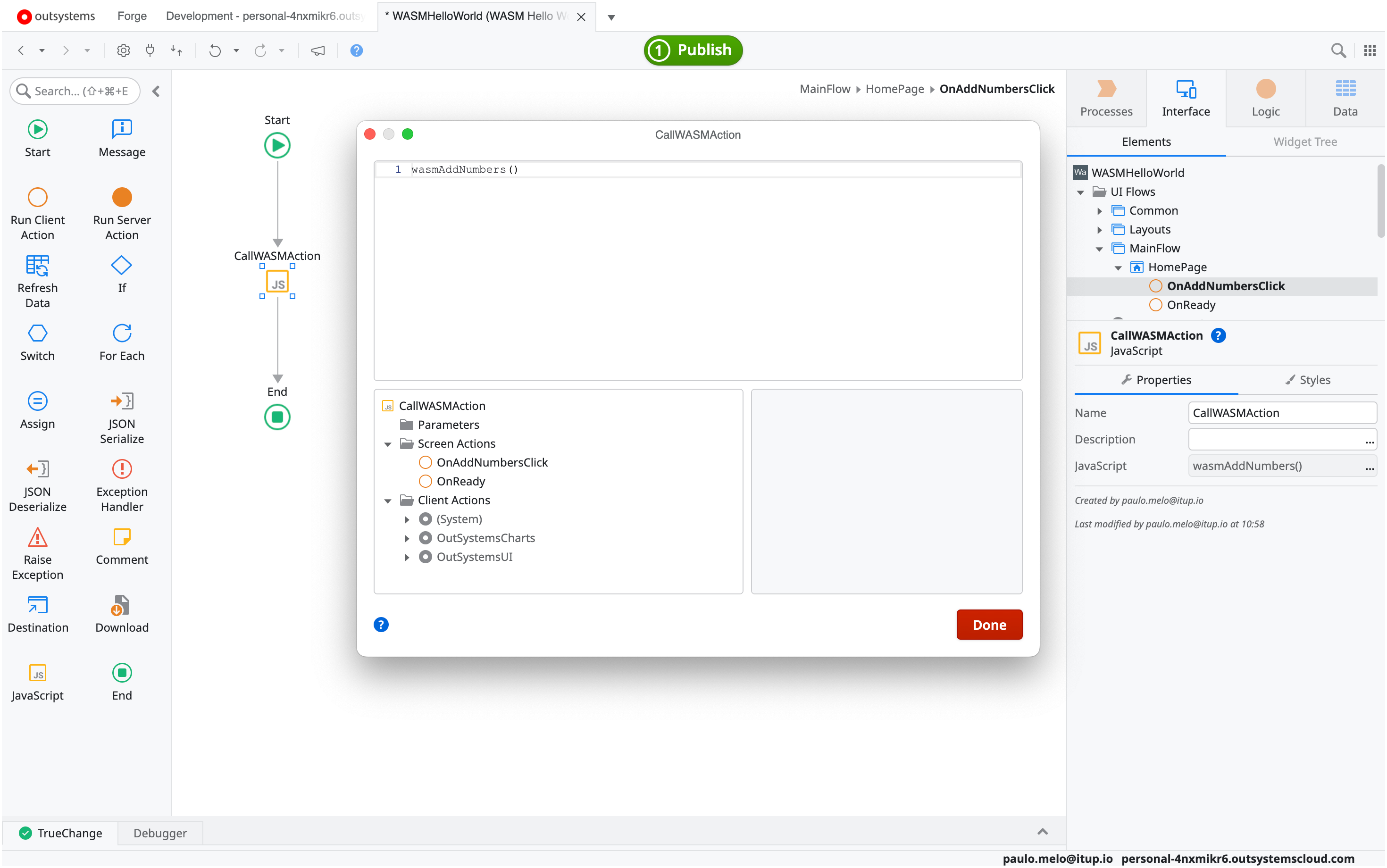
Task: Expand the Common flow
Action: click(1099, 211)
